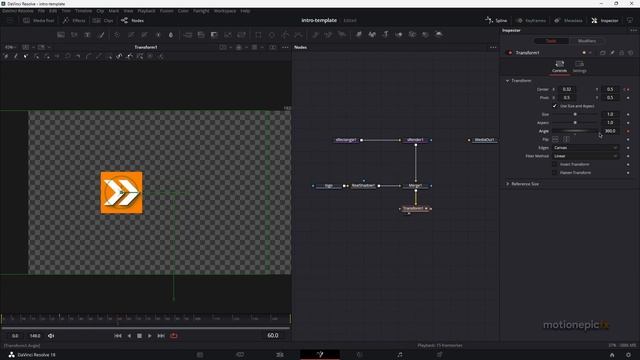Add a Blur node using the droplet icon
The height and width of the screenshot is (360, 640).
pyautogui.click(x=171, y=35)
